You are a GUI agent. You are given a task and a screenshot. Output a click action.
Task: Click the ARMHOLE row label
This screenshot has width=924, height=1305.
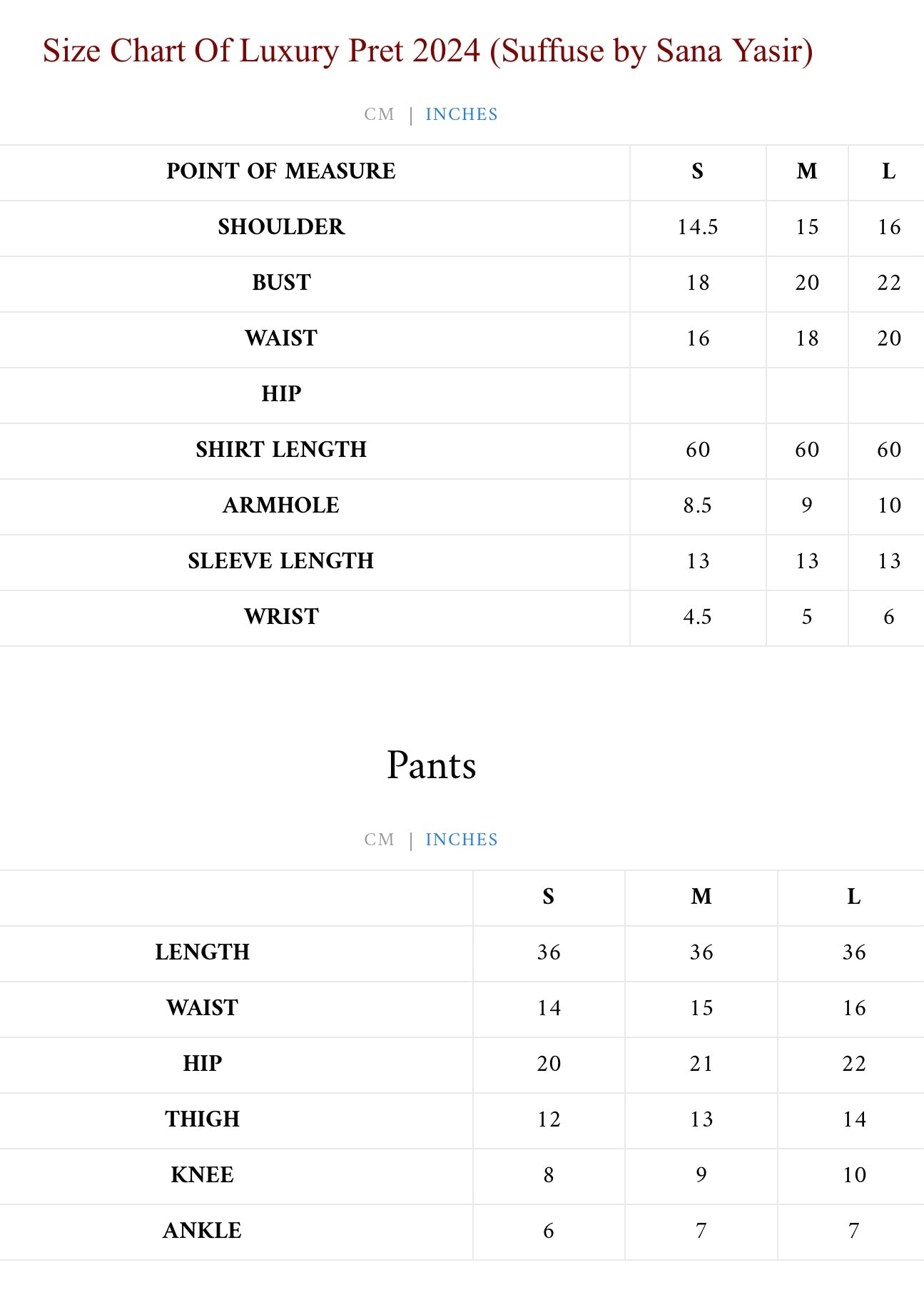click(281, 505)
